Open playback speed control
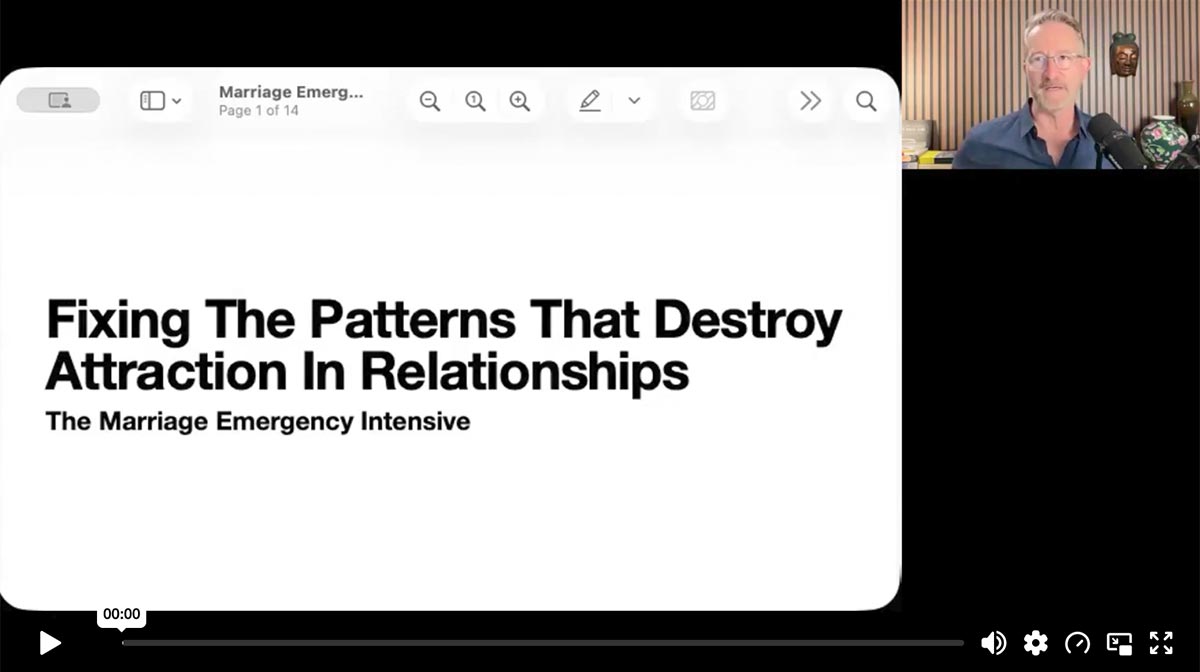The image size is (1200, 672). click(1077, 643)
